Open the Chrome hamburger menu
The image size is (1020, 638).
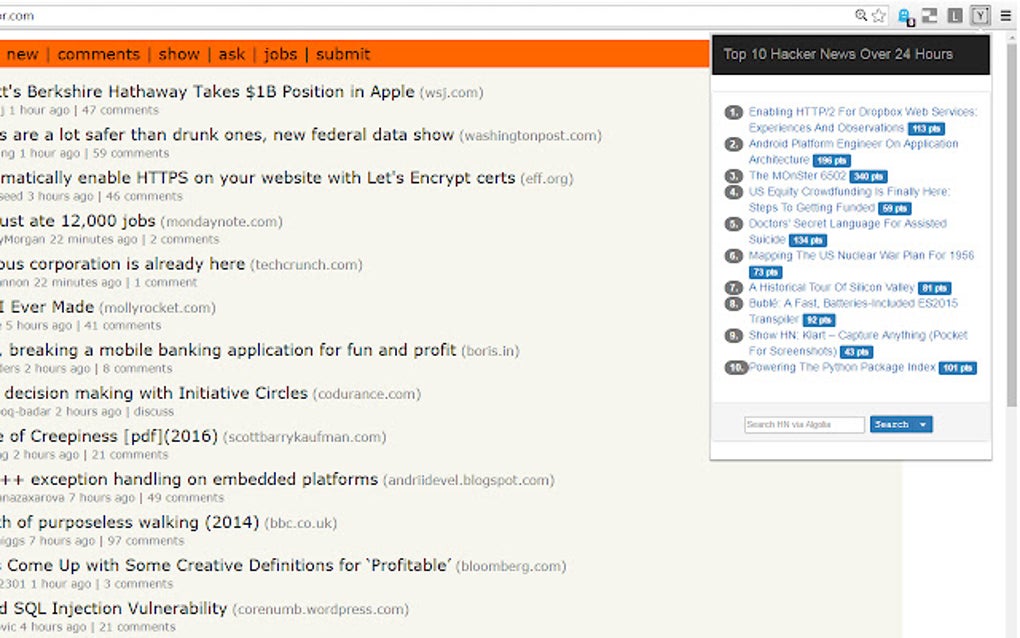1006,15
